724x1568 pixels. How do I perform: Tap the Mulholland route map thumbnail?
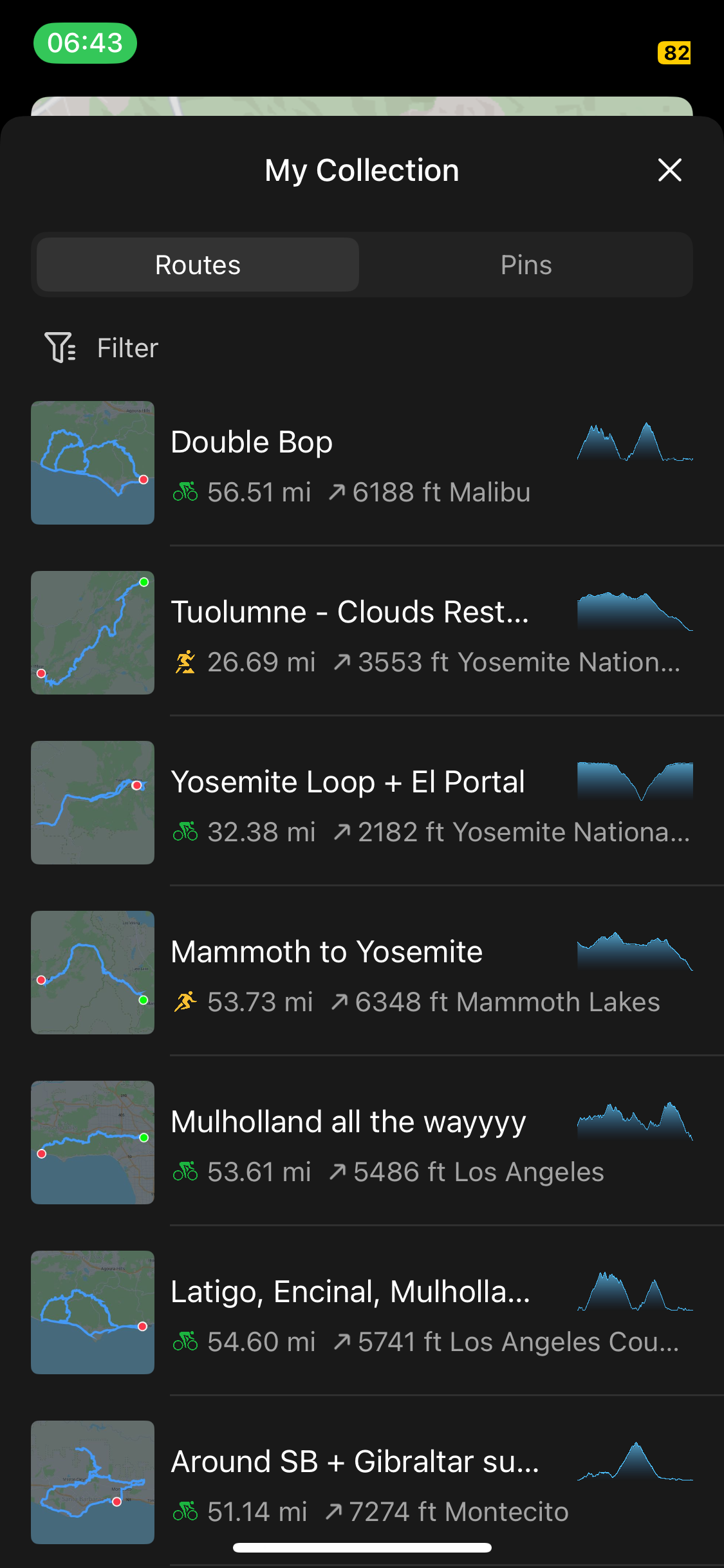point(93,1143)
